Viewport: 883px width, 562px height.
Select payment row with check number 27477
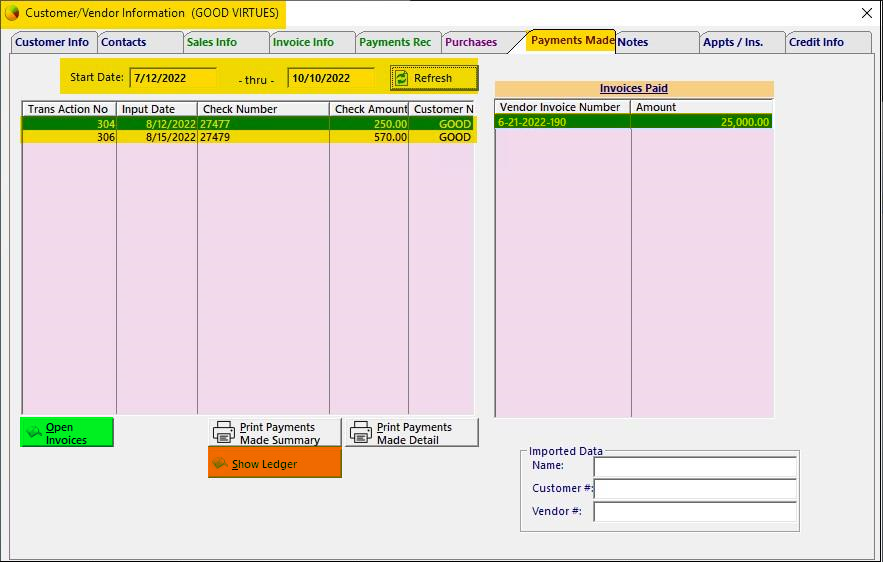[x=247, y=124]
